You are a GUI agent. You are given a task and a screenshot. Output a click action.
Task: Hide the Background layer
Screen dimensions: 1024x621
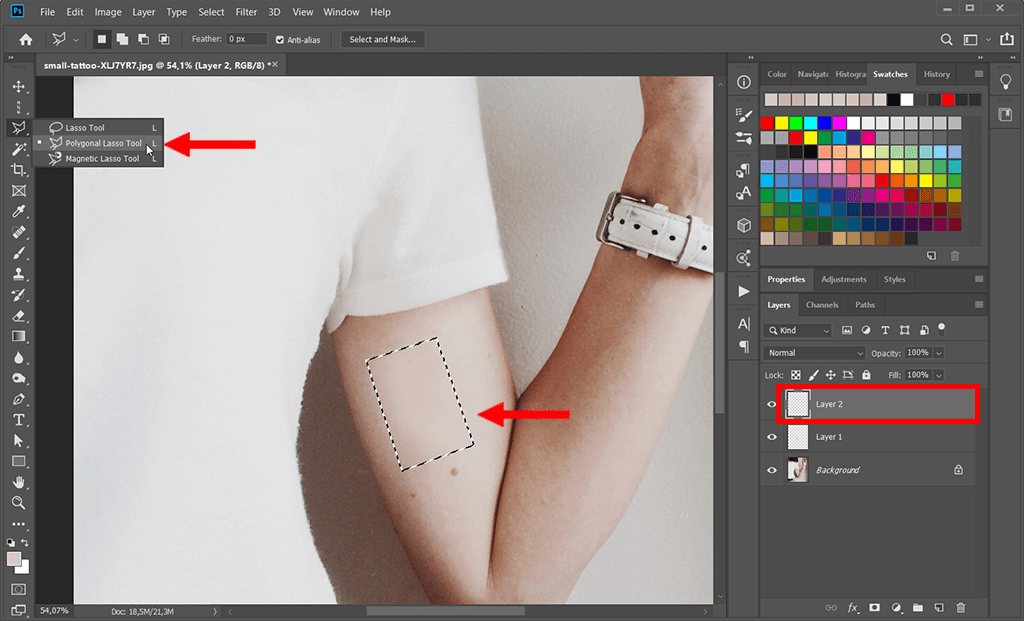(771, 470)
